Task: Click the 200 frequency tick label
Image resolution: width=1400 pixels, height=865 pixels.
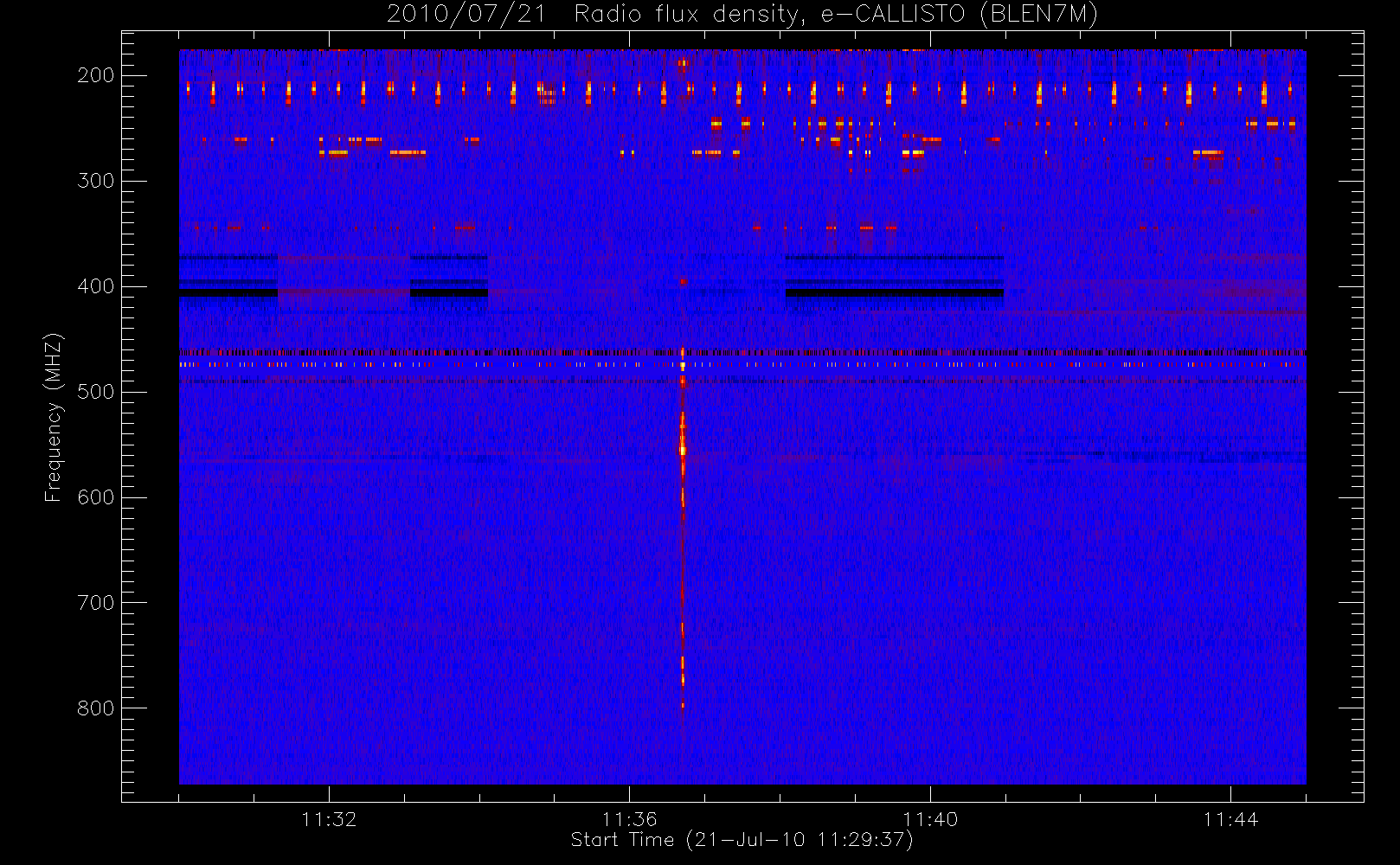Action: coord(96,75)
